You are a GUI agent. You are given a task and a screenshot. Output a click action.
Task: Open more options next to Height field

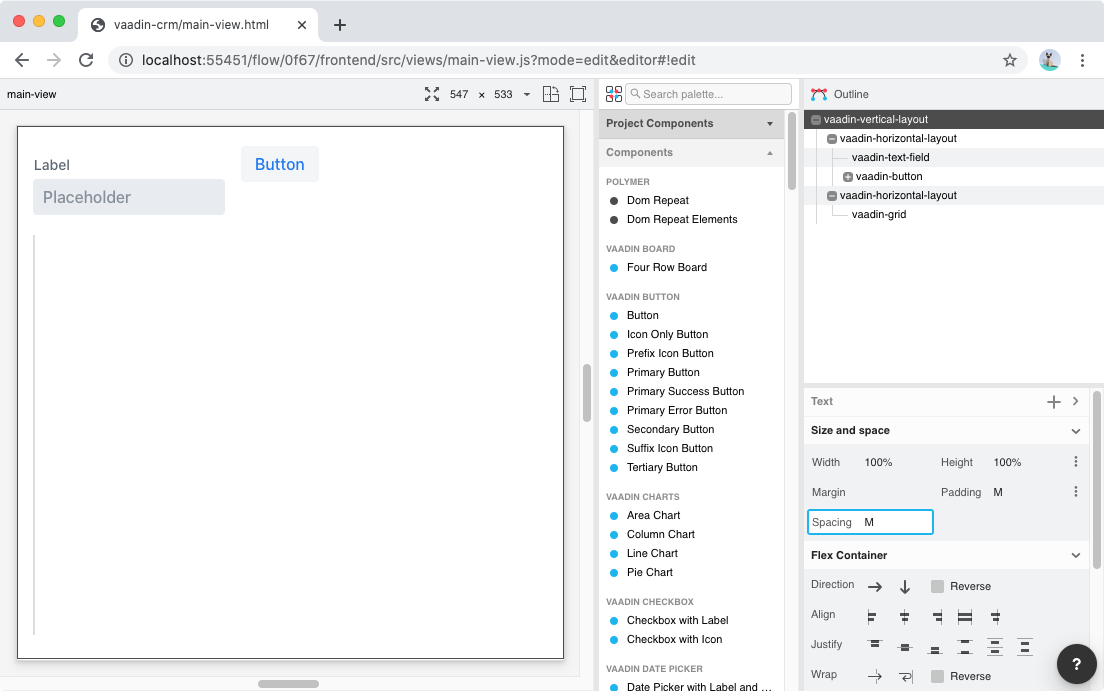(x=1076, y=462)
